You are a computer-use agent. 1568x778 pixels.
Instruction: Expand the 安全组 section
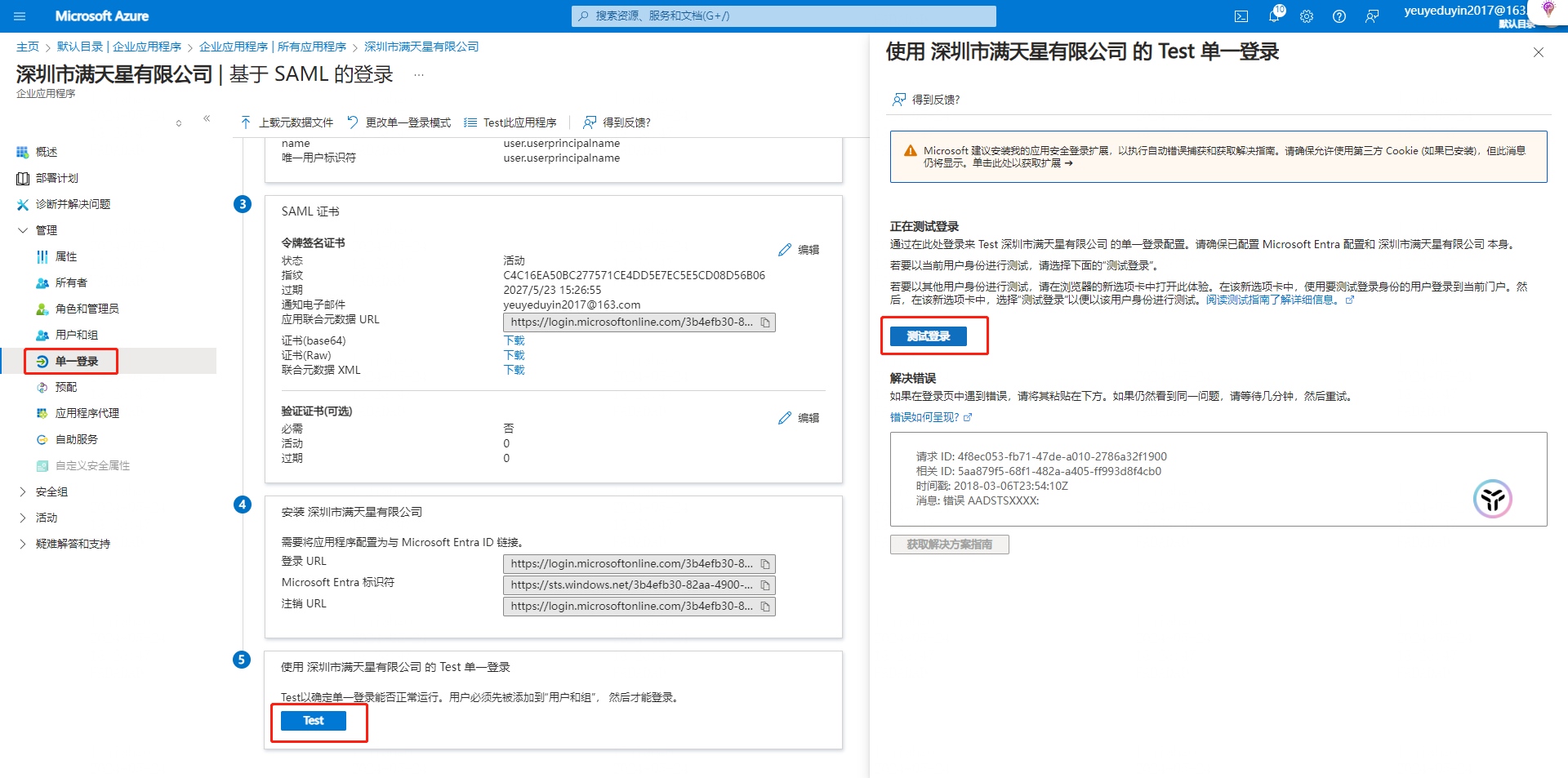point(23,491)
